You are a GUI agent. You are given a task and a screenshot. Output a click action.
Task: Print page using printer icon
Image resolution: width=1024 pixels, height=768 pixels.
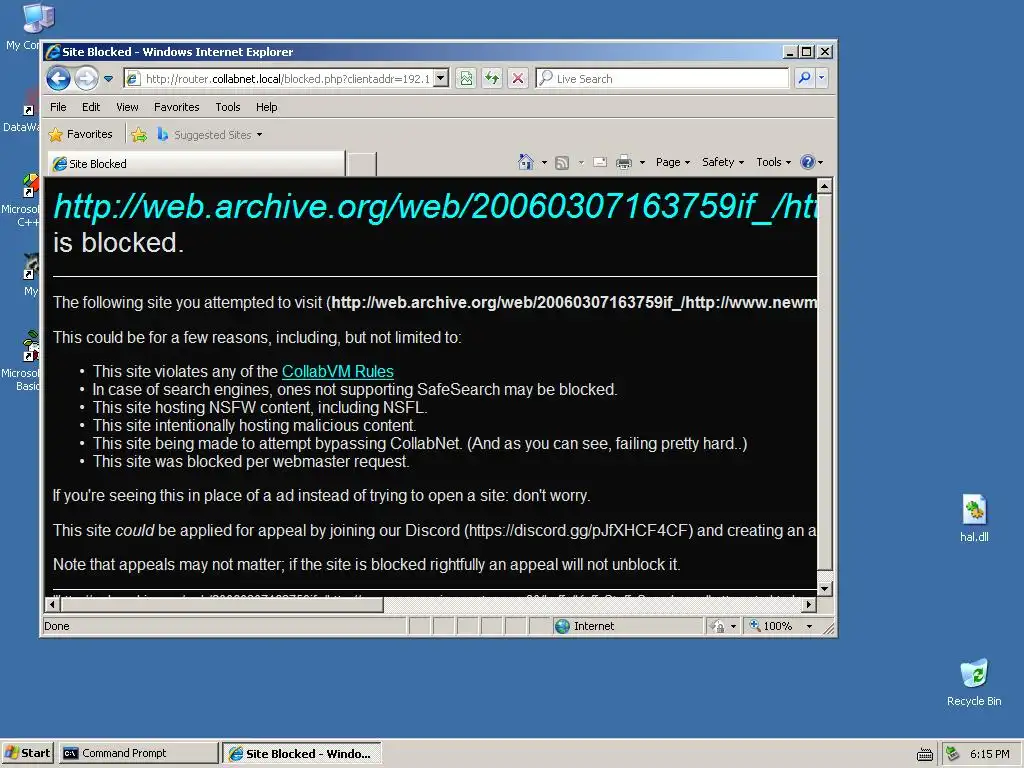click(x=624, y=162)
